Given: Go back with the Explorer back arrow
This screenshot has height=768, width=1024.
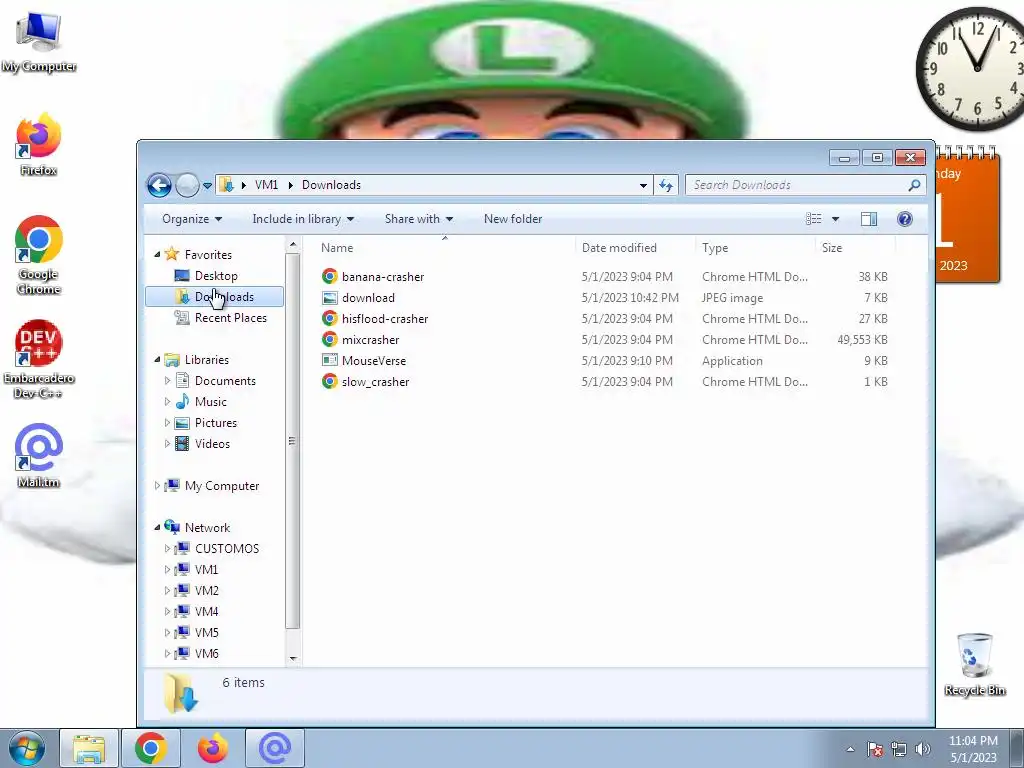Looking at the screenshot, I should pos(159,185).
